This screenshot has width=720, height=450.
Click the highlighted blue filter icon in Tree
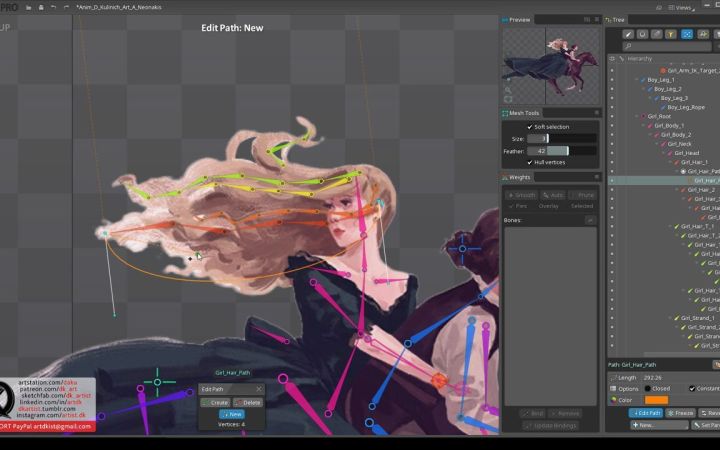687,34
